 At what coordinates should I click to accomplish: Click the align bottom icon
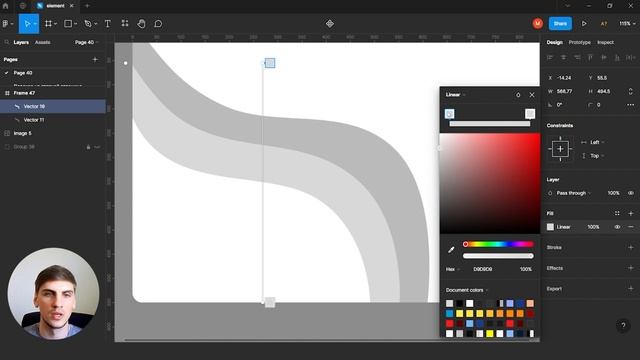pos(617,58)
